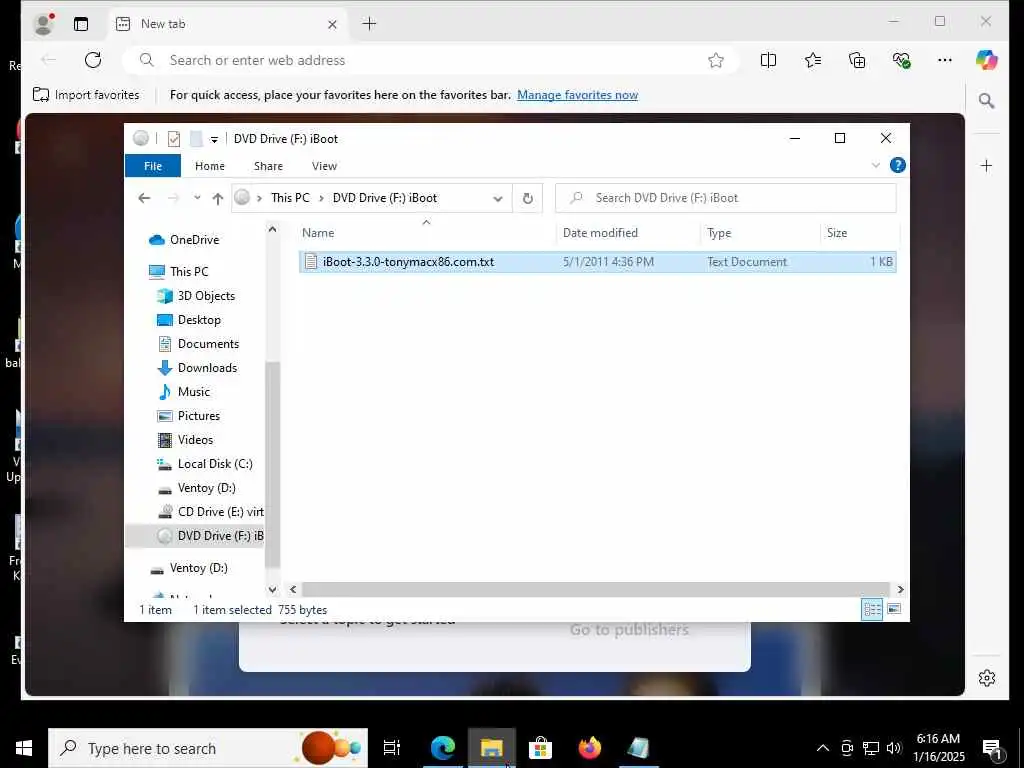Image resolution: width=1024 pixels, height=768 pixels.
Task: Open Windows Start menu
Action: (24, 748)
